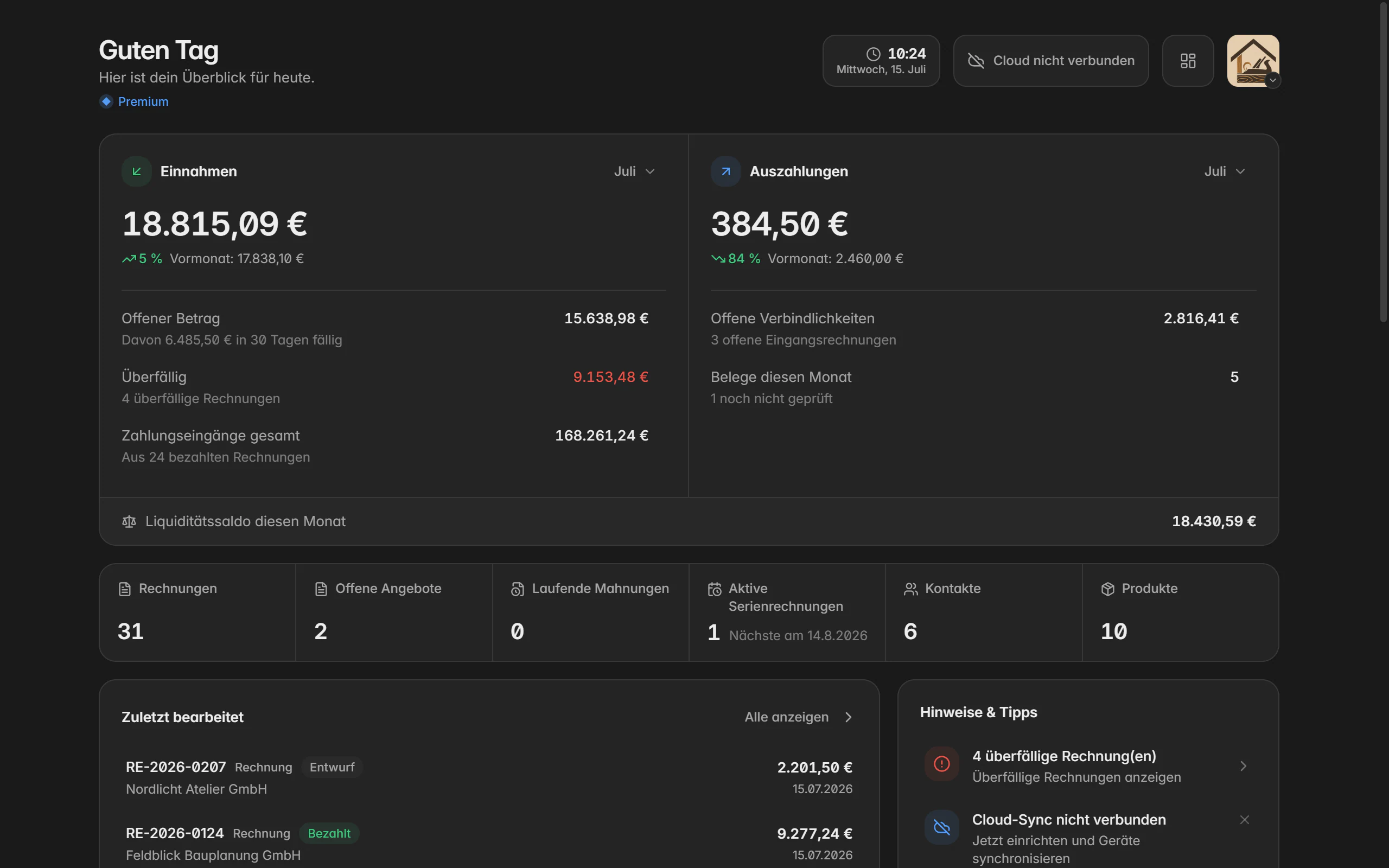The image size is (1389, 868).
Task: Expand the profile avatar menu chevron
Action: click(x=1272, y=80)
